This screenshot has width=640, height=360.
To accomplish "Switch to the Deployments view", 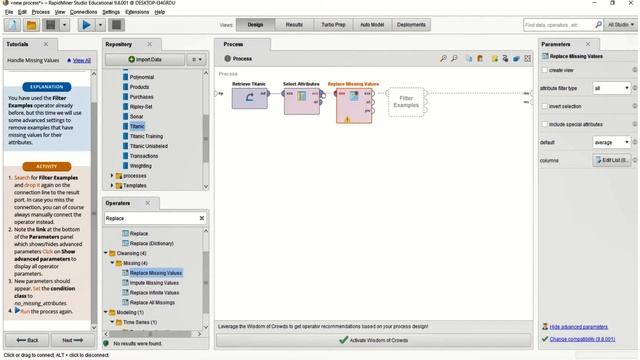I will click(411, 25).
